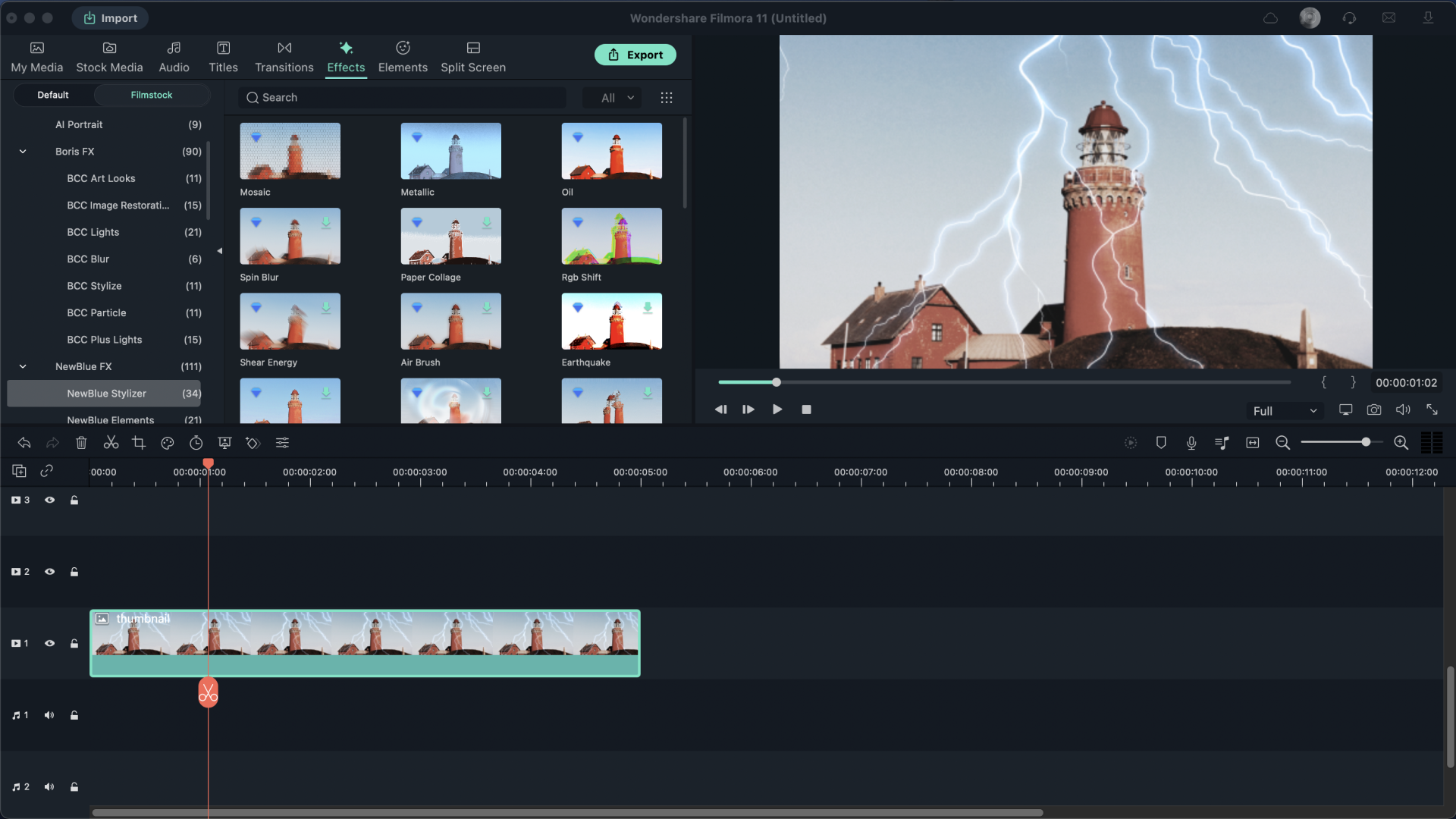Click the Green Screen icon
This screenshot has width=1456, height=819.
(224, 443)
